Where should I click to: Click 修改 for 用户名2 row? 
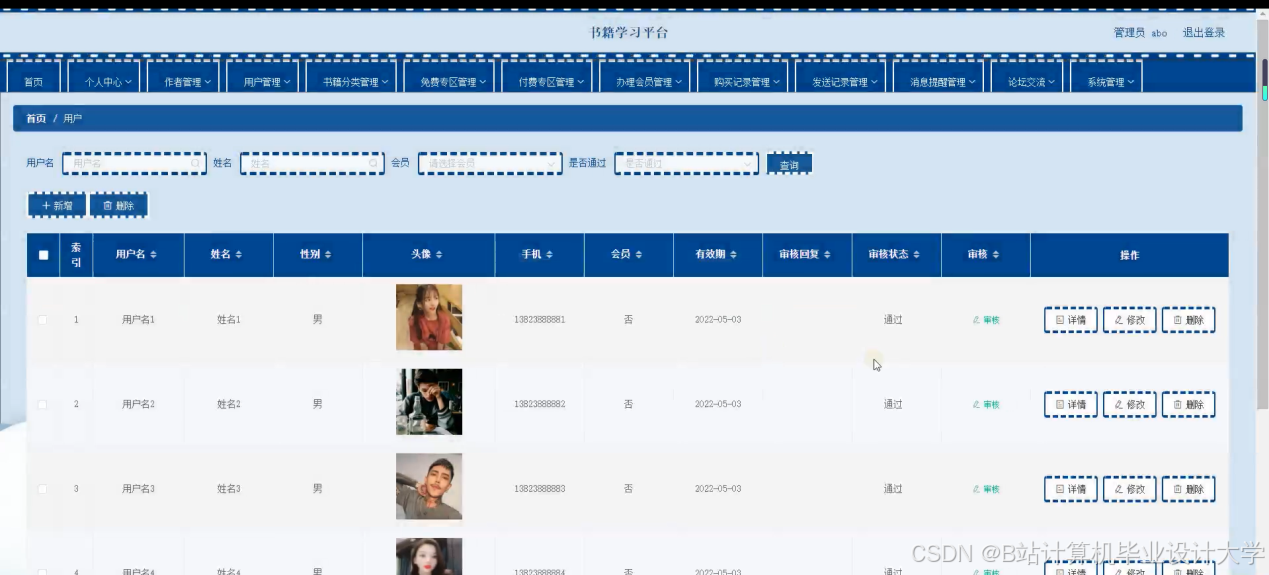(x=1130, y=404)
